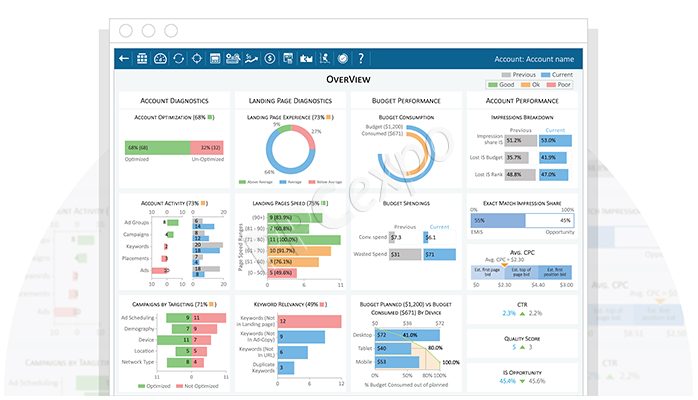Open the dollar trend arrow icon
The image size is (698, 400).
252,58
